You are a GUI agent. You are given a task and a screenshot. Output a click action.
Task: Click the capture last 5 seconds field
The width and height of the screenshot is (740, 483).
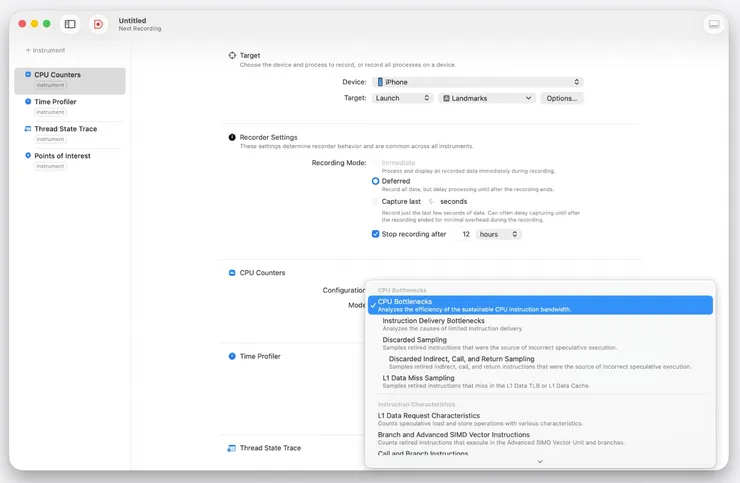pos(430,202)
